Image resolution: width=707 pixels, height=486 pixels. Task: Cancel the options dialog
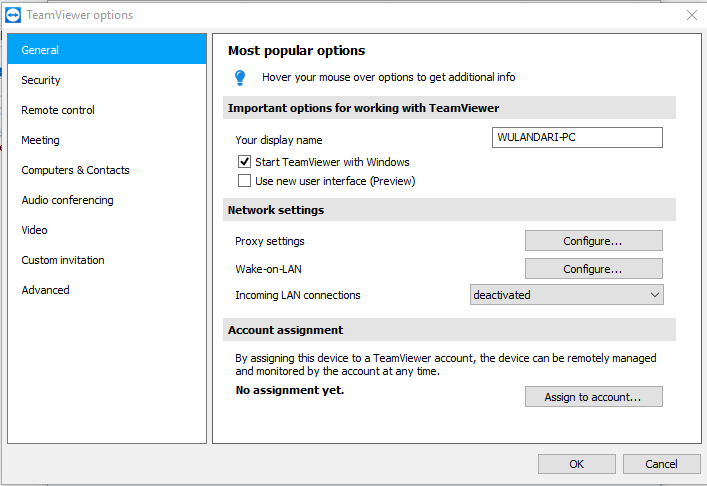pos(661,464)
